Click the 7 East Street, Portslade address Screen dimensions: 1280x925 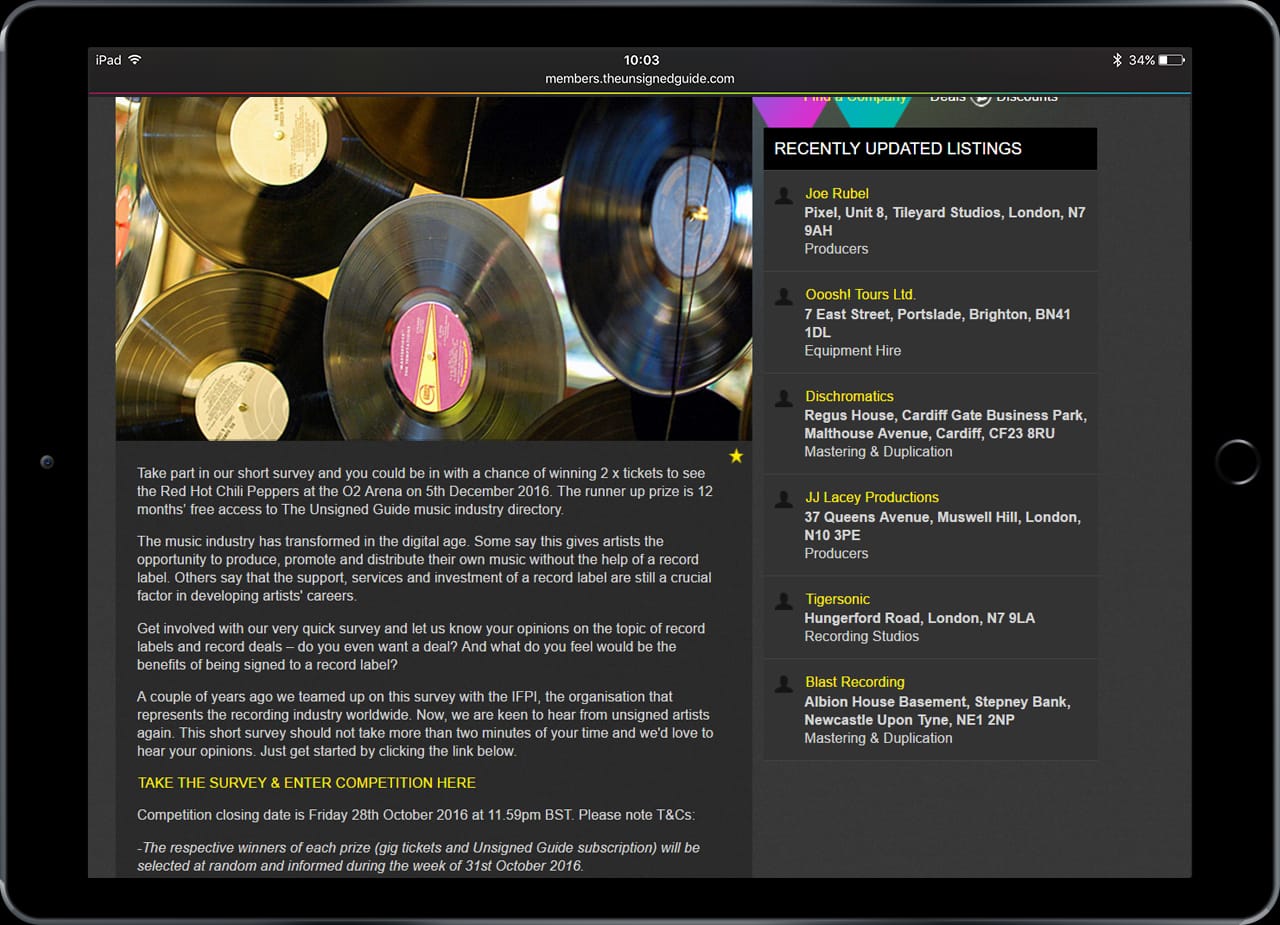pyautogui.click(x=937, y=323)
